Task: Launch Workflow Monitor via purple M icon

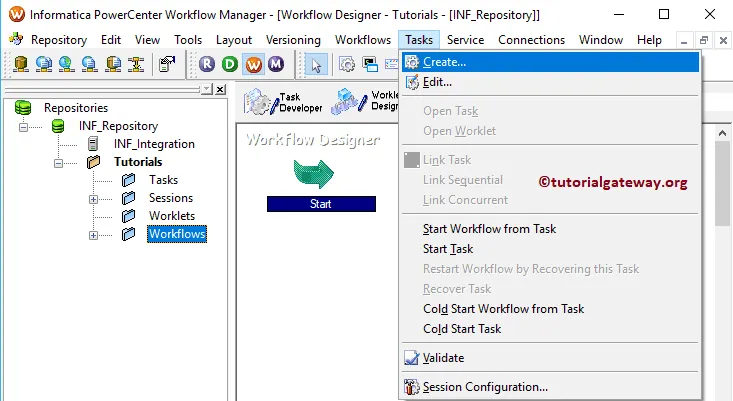Action: pos(276,64)
